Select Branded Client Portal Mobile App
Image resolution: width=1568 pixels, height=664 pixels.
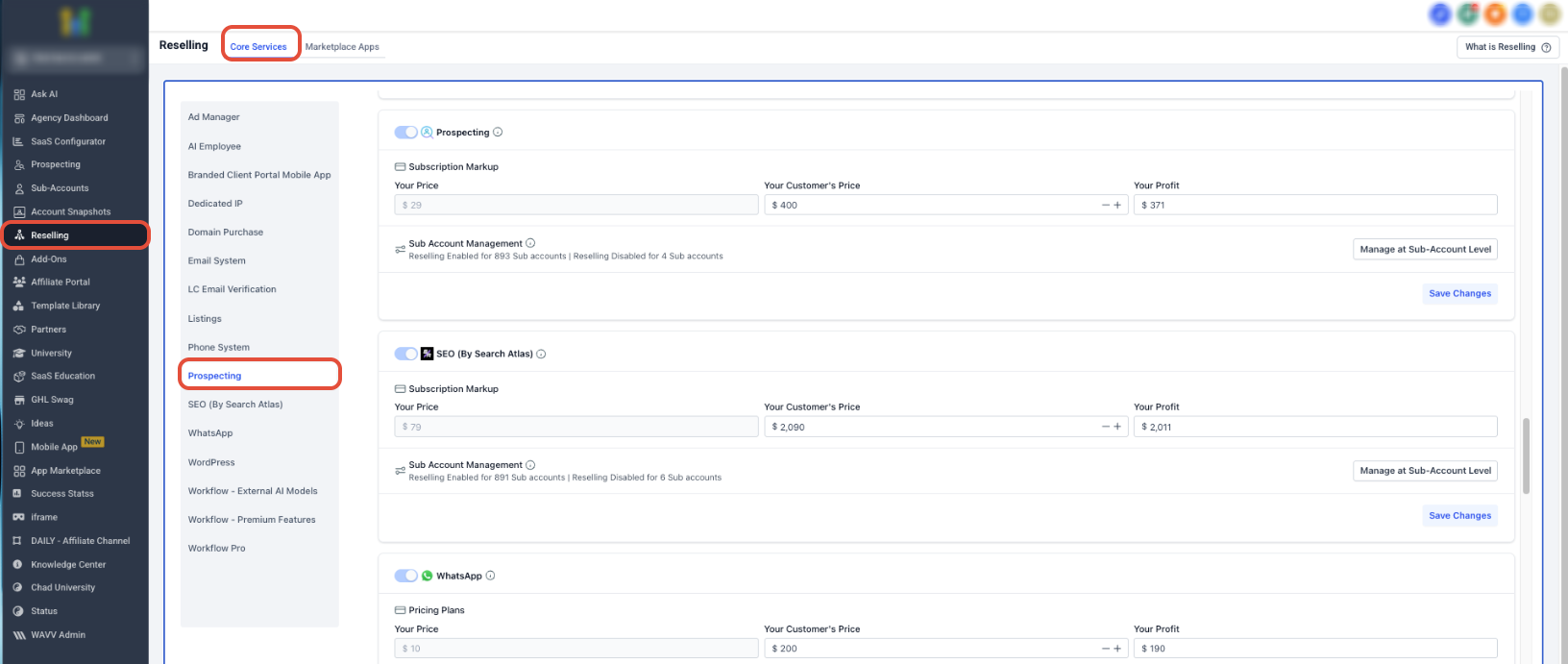point(259,175)
